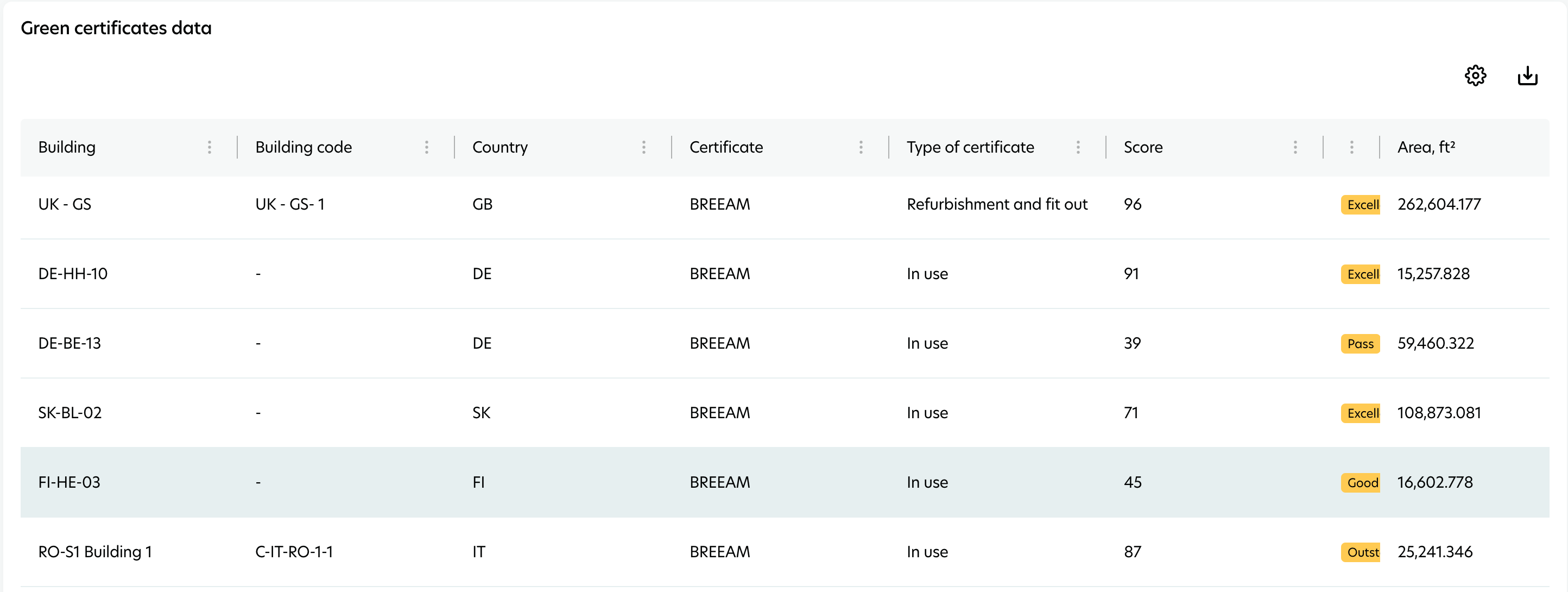Click building code UK - GS- 1
Viewport: 1568px width, 592px height.
point(290,205)
